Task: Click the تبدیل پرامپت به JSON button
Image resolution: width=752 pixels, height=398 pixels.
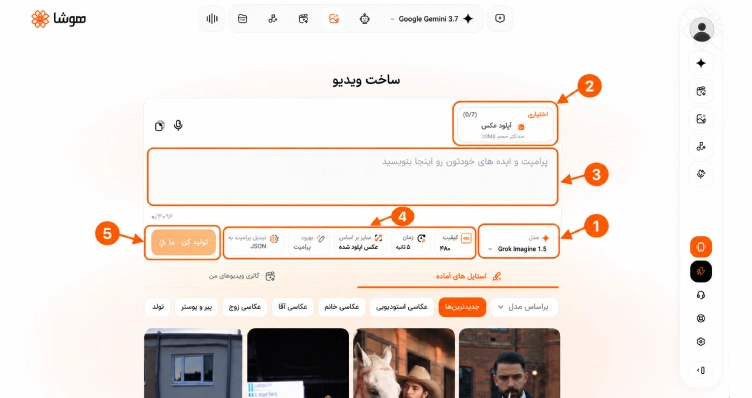Action: [254, 243]
